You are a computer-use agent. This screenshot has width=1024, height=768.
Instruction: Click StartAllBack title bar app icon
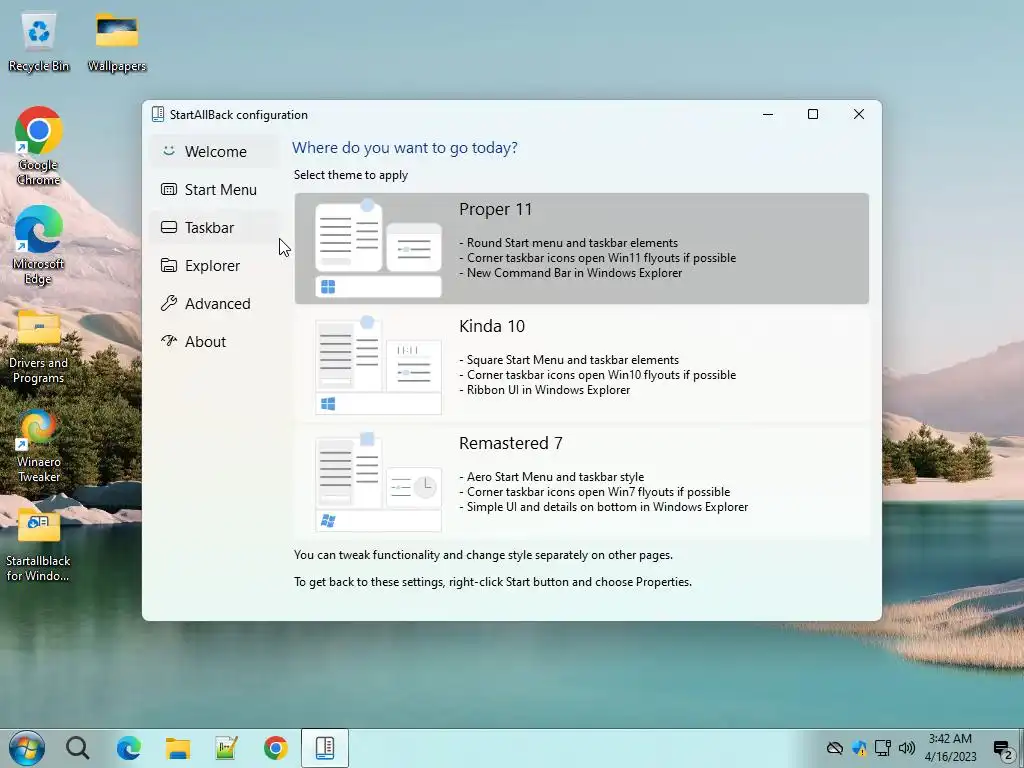point(157,114)
